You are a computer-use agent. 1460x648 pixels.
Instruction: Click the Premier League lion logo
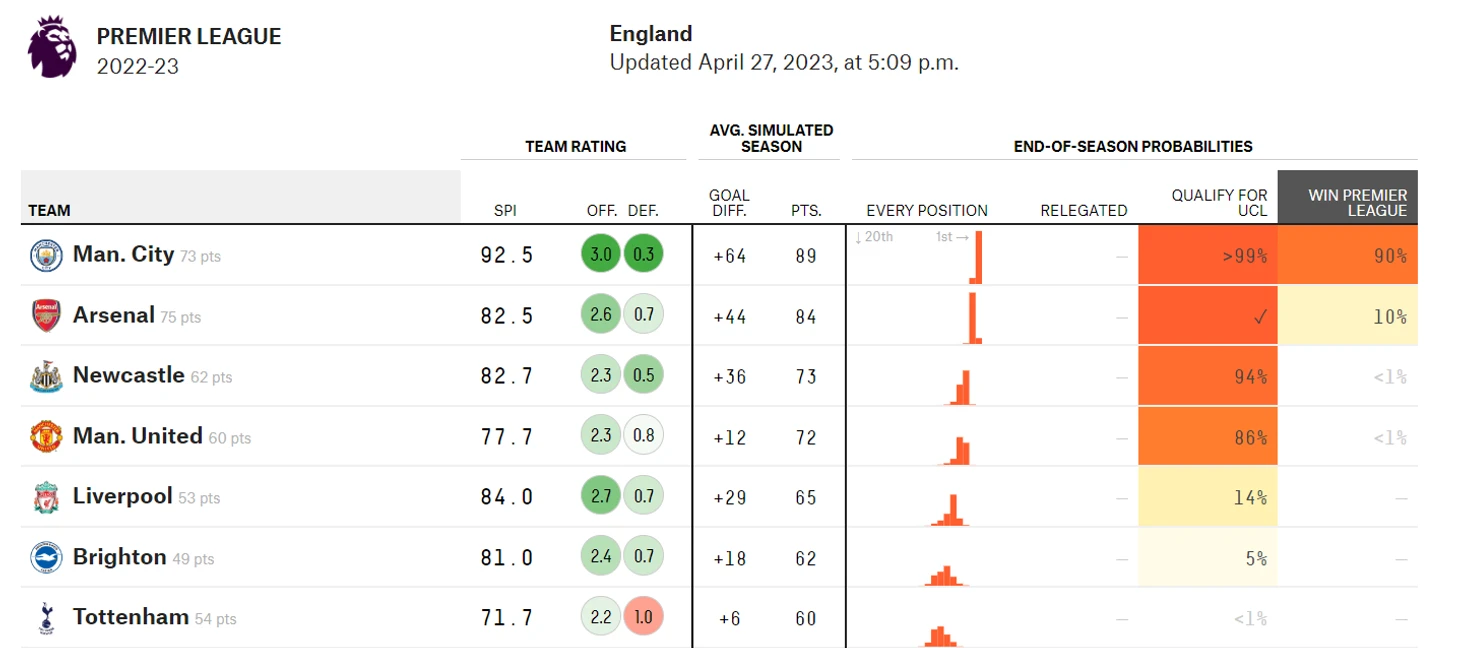point(52,47)
